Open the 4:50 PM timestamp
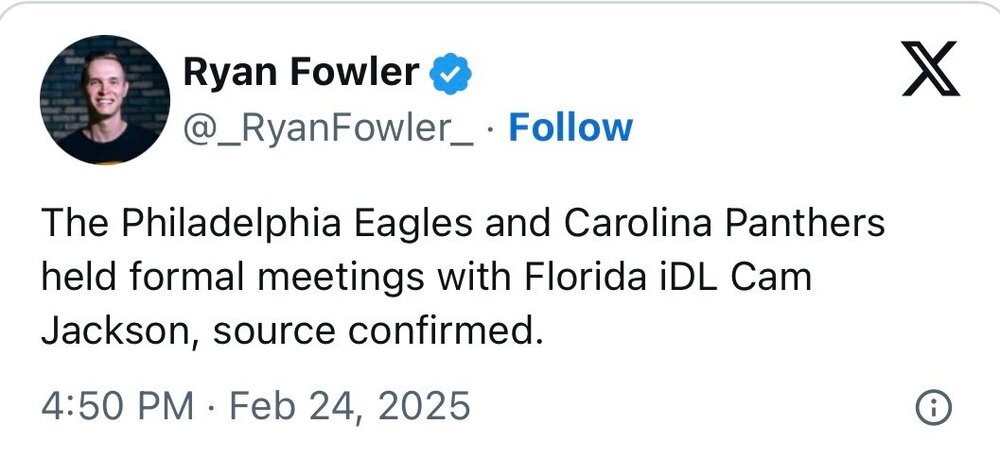This screenshot has width=1000, height=458. (117, 407)
